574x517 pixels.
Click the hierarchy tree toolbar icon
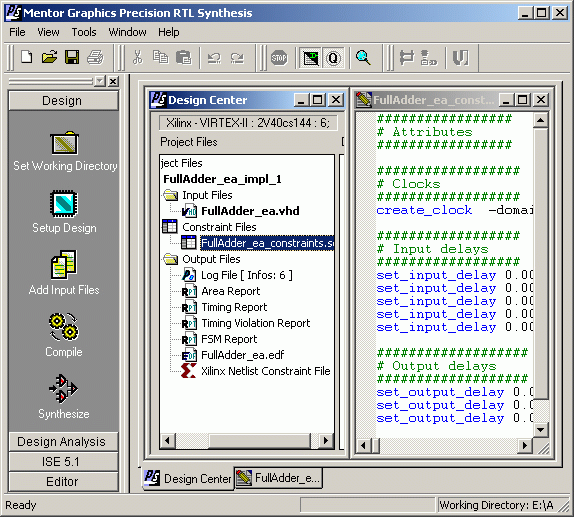point(428,57)
